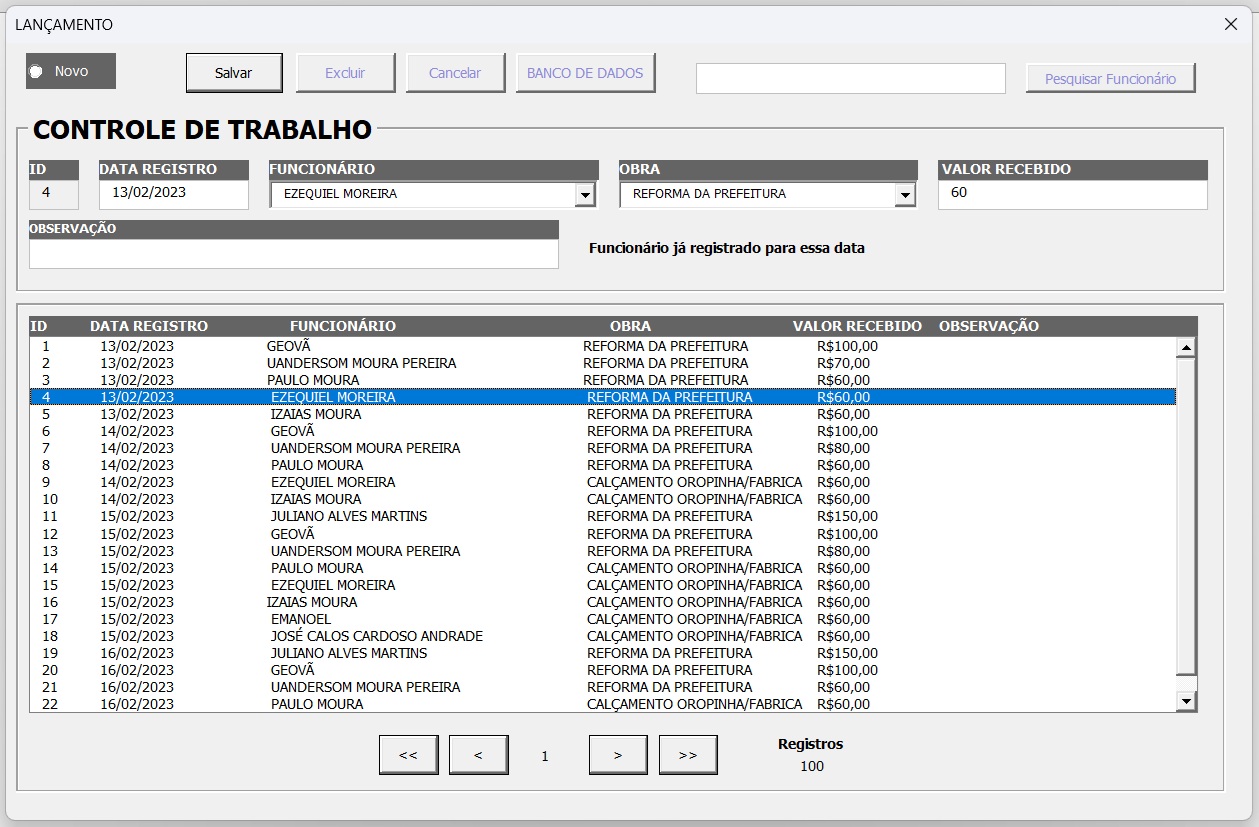1259x827 pixels.
Task: Select row 16 IZAIAS MOURA
Action: tap(603, 602)
